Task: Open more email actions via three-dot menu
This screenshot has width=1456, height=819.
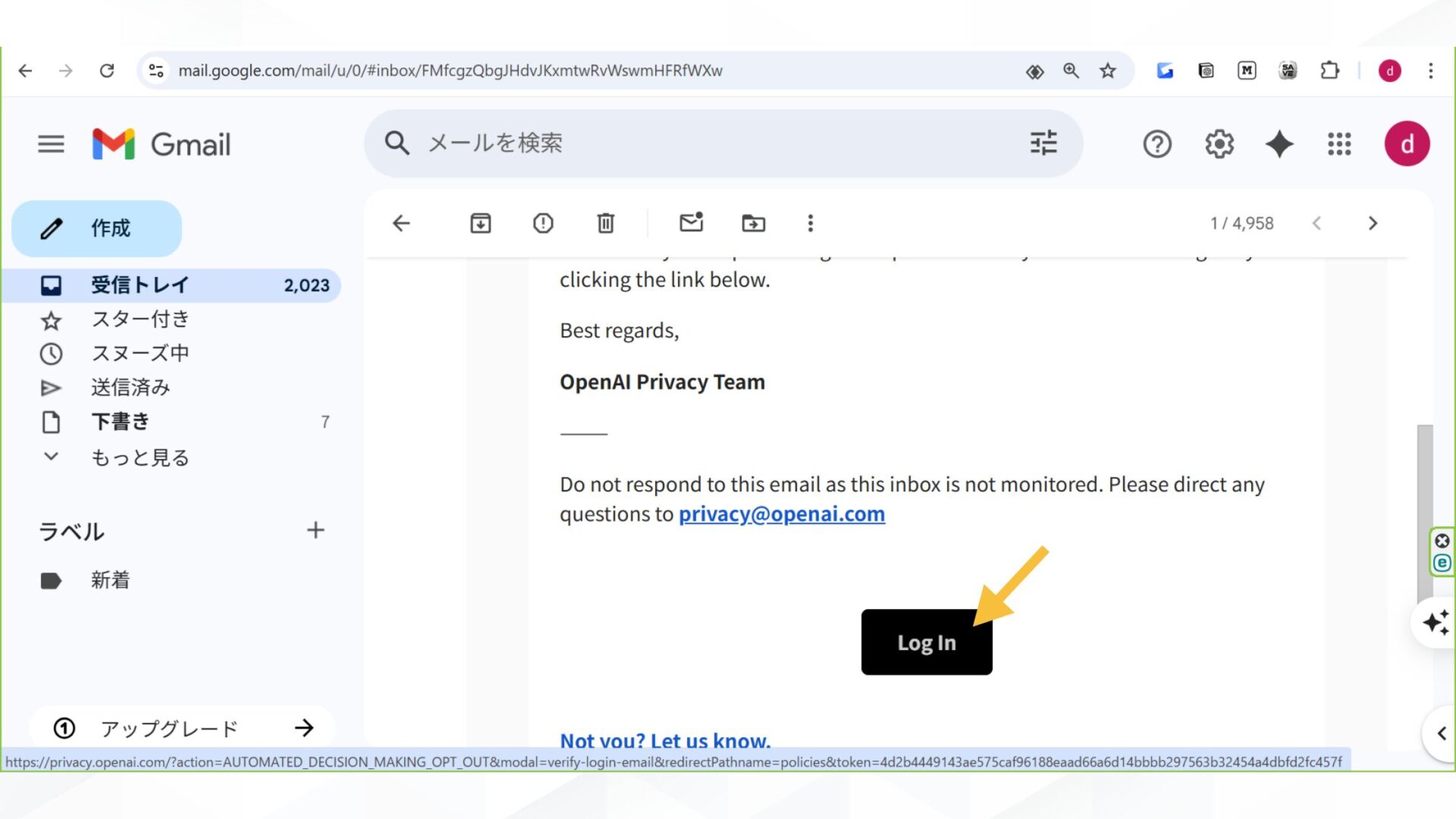Action: pyautogui.click(x=810, y=223)
